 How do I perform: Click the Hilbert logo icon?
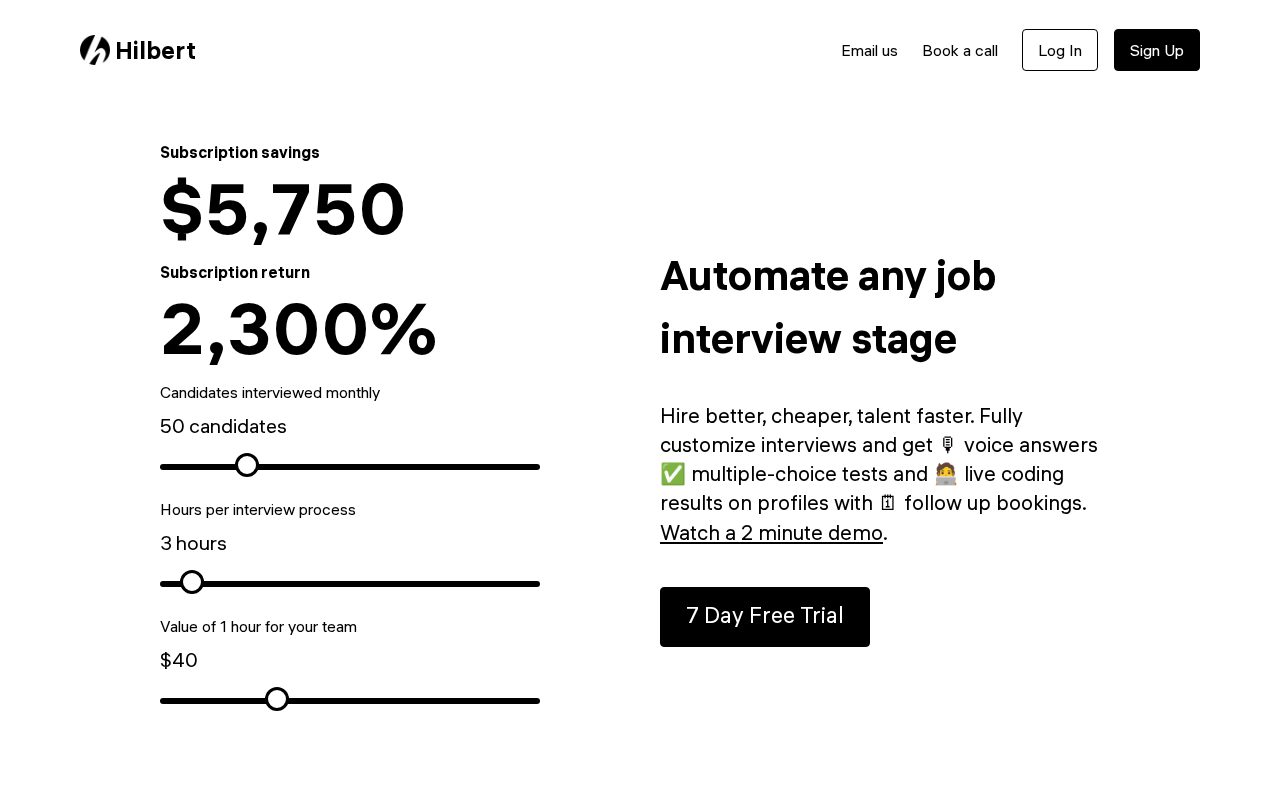click(95, 50)
